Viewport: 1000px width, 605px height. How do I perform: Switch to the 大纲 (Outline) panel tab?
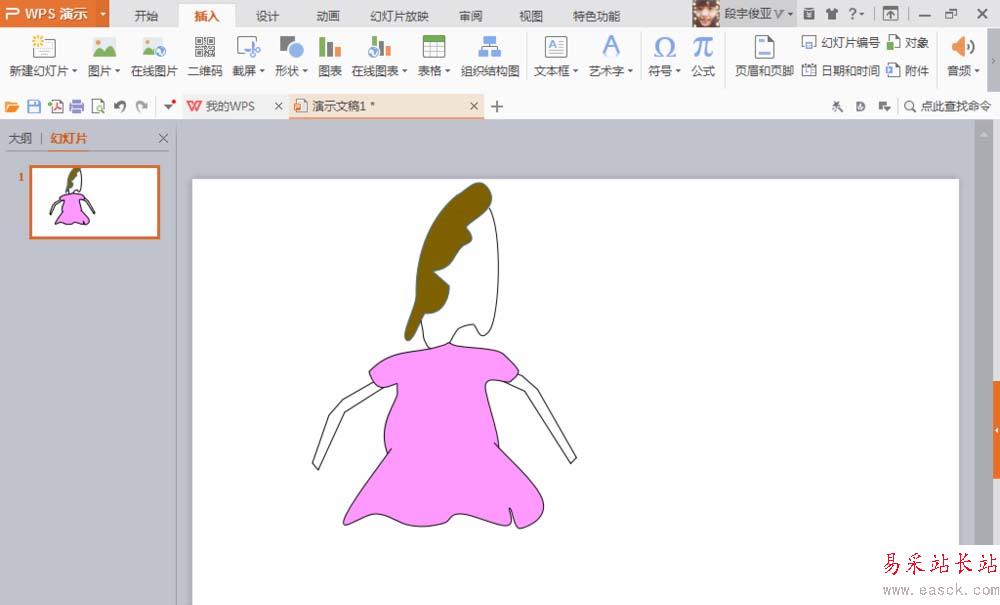[20, 138]
